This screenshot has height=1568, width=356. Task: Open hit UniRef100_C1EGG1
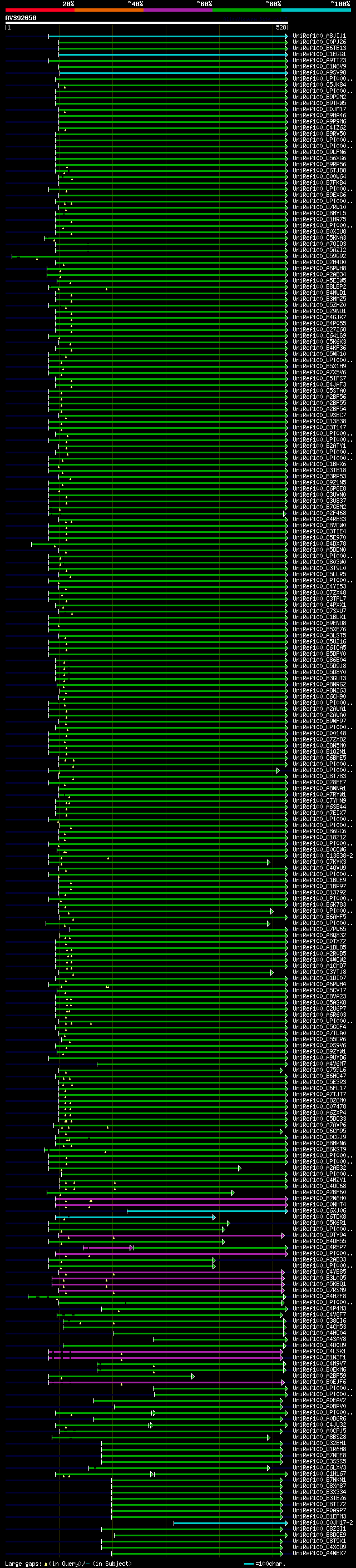pos(319,54)
